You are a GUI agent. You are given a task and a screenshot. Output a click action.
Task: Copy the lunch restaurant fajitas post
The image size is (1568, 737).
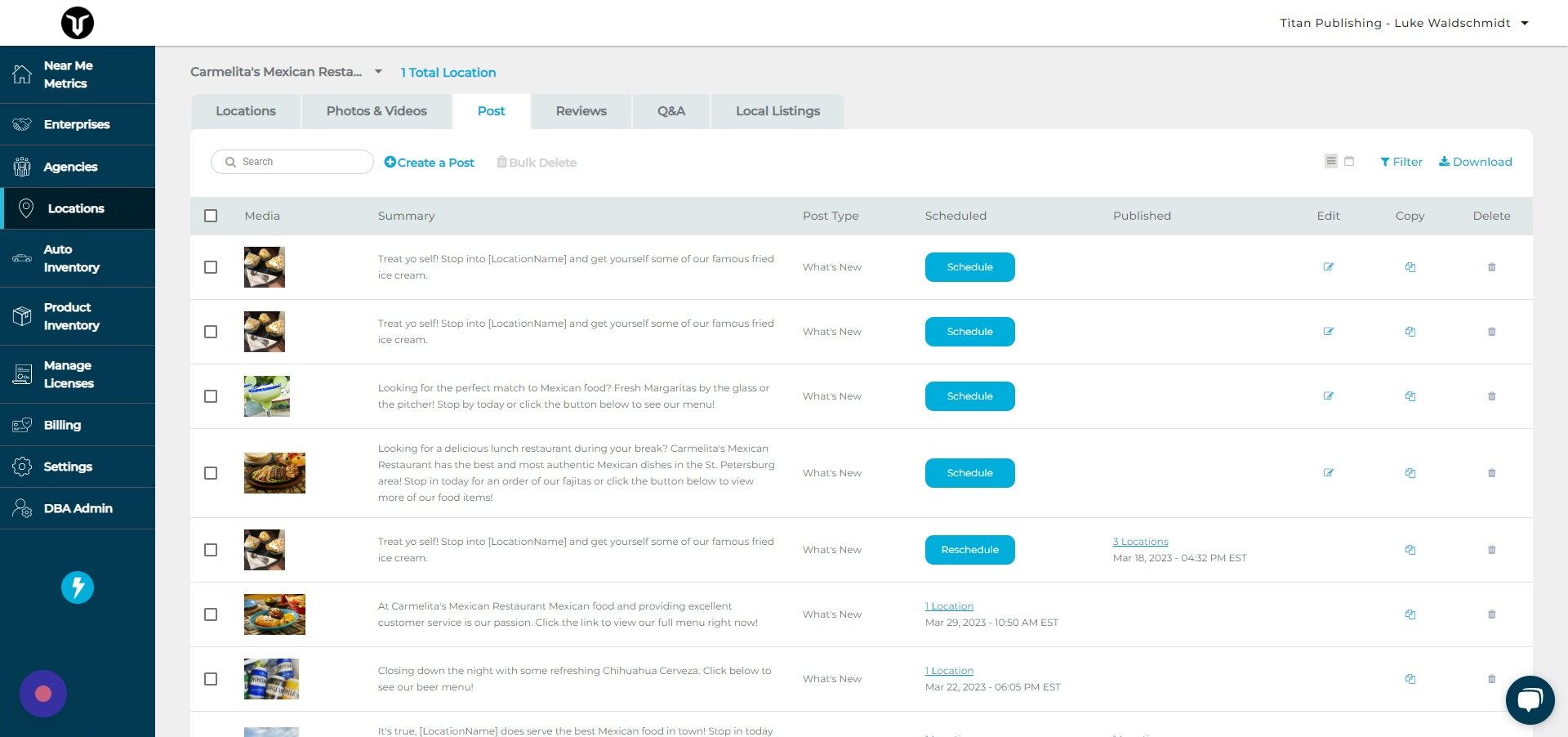tap(1410, 473)
